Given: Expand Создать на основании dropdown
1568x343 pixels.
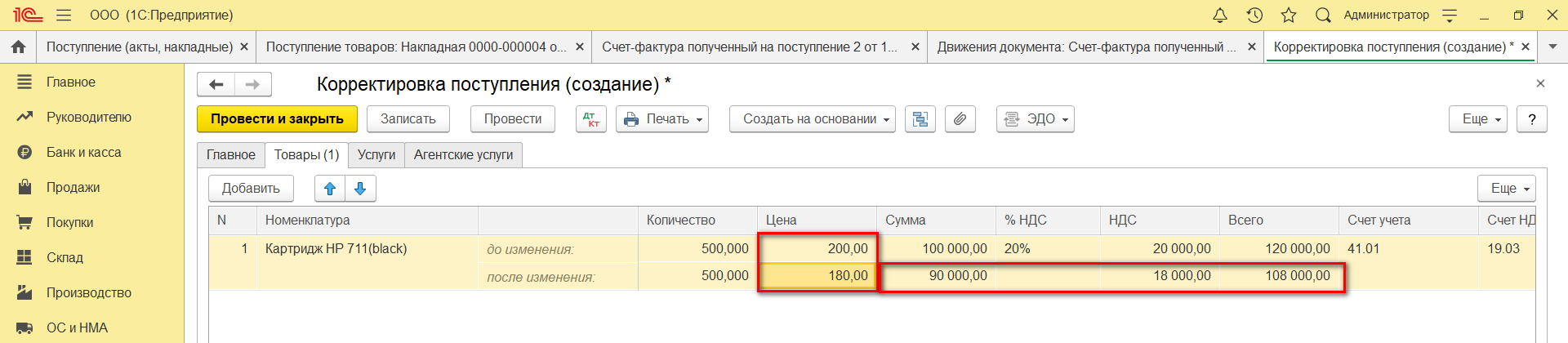Looking at the screenshot, I should (812, 119).
